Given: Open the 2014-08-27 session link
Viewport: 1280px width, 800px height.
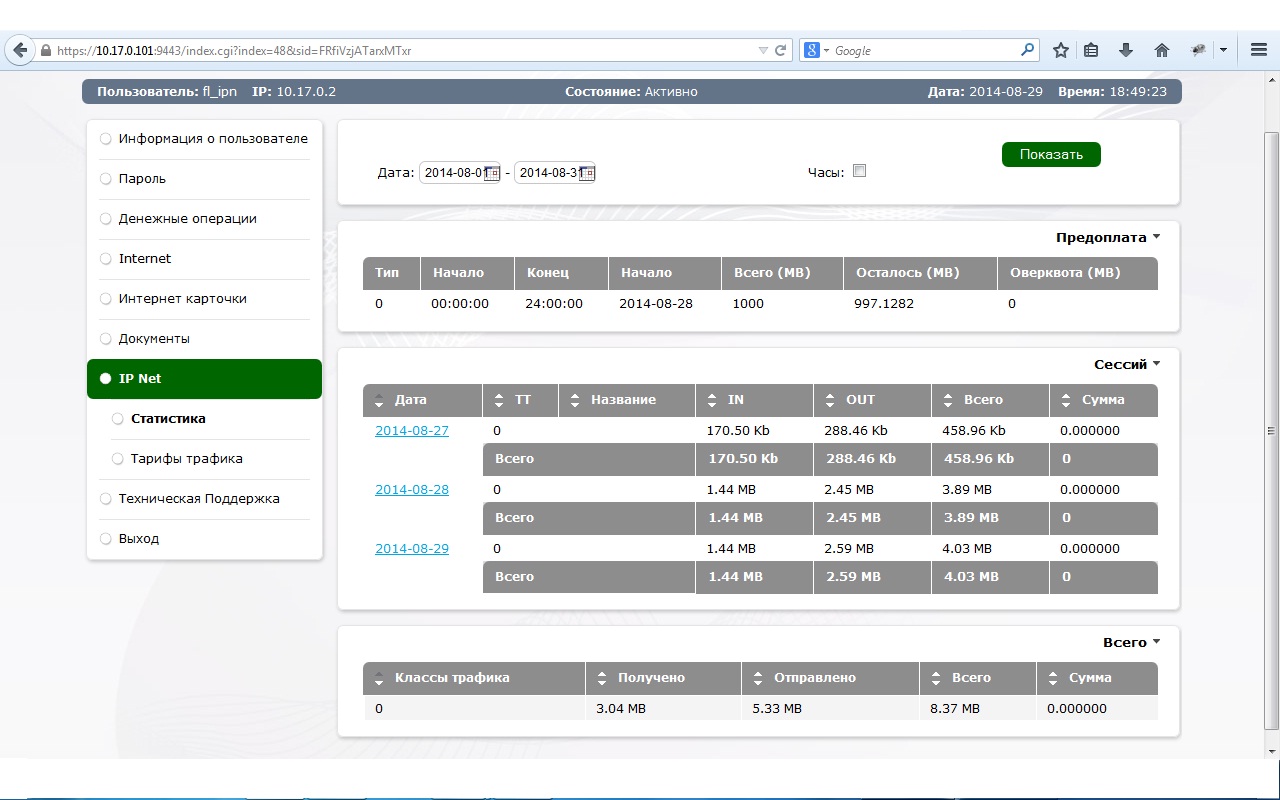Looking at the screenshot, I should pyautogui.click(x=412, y=431).
